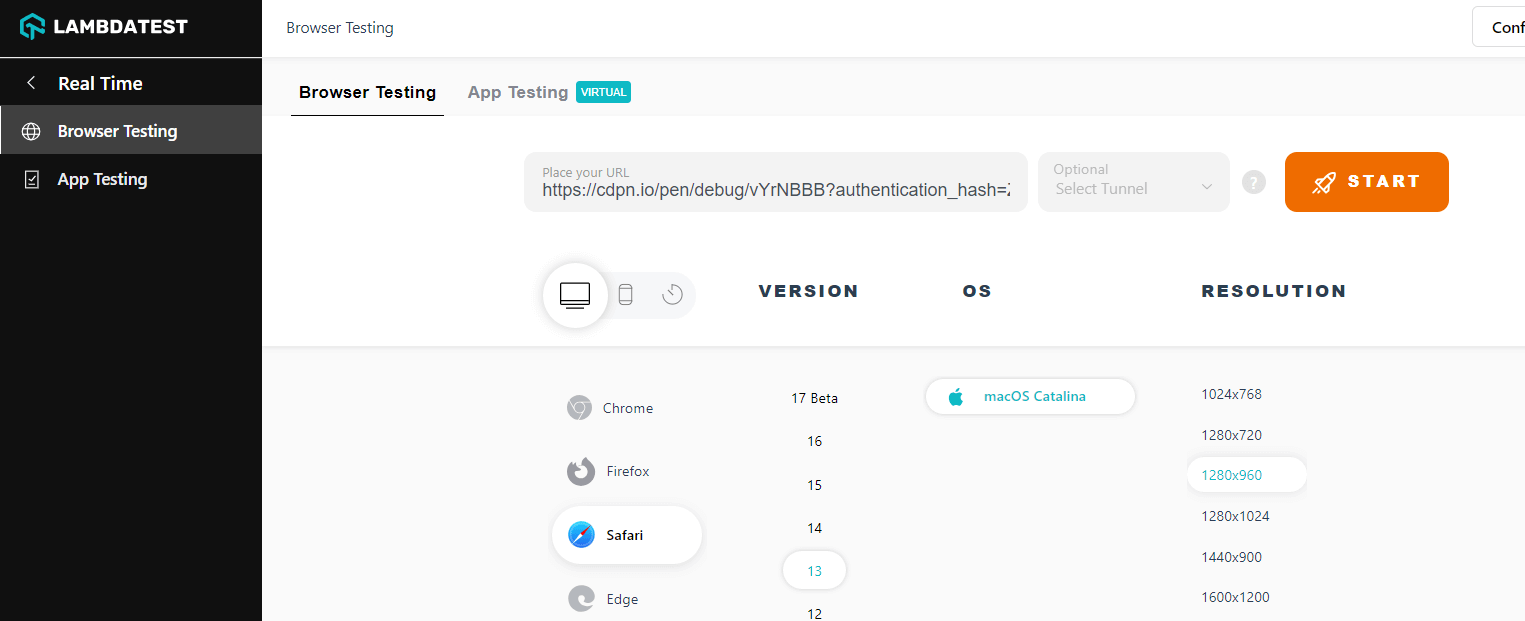Viewport: 1525px width, 621px height.
Task: Select the mobile phone device icon
Action: point(626,294)
